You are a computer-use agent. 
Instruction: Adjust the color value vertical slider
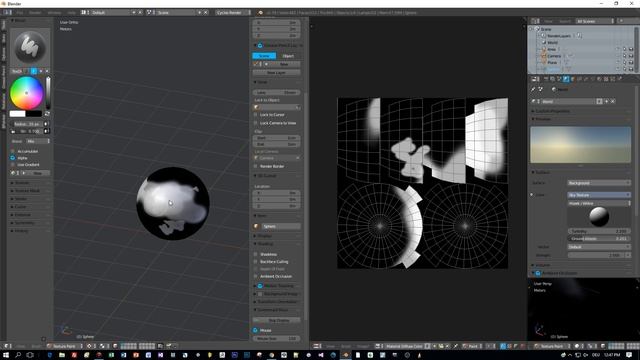pos(48,93)
